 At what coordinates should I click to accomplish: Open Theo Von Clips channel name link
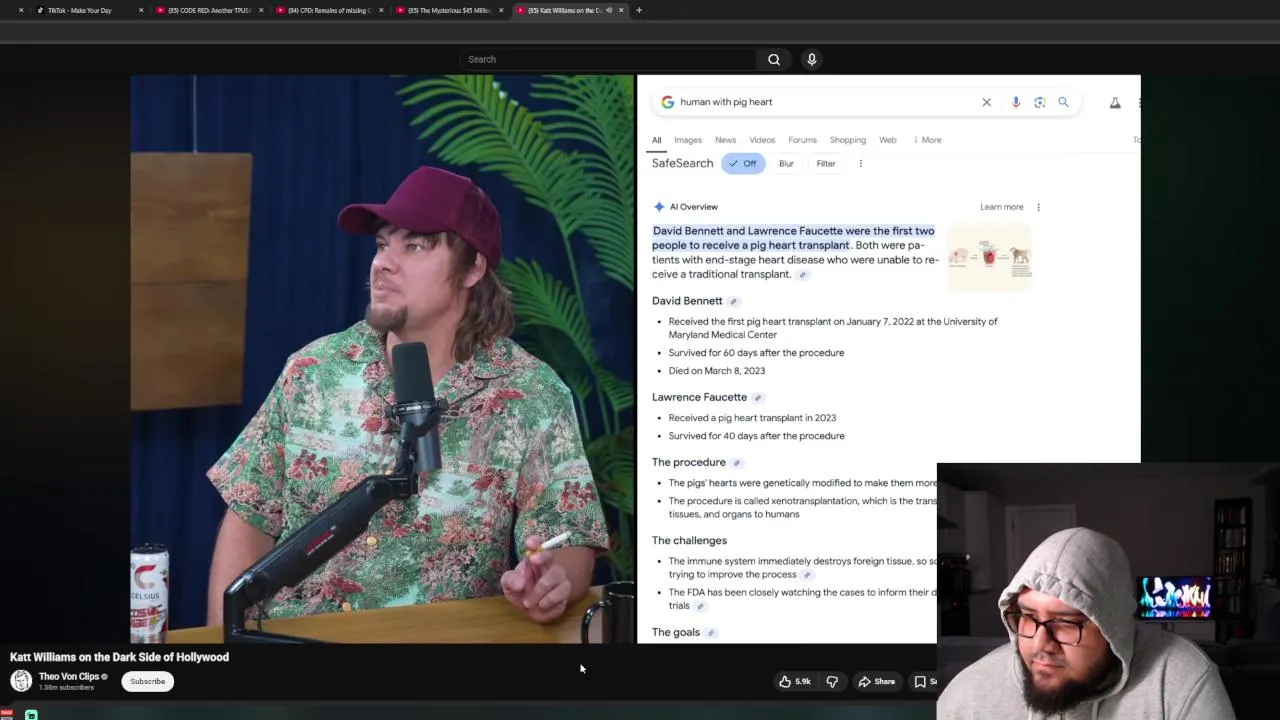coord(69,677)
